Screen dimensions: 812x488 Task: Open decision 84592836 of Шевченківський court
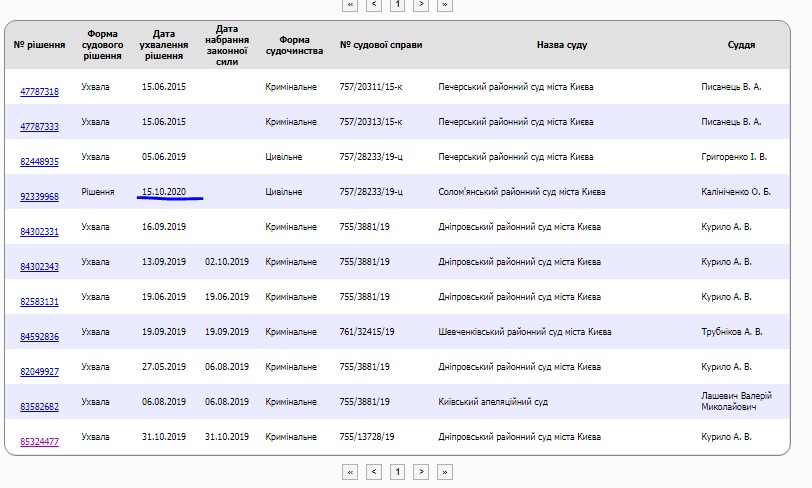pyautogui.click(x=39, y=337)
